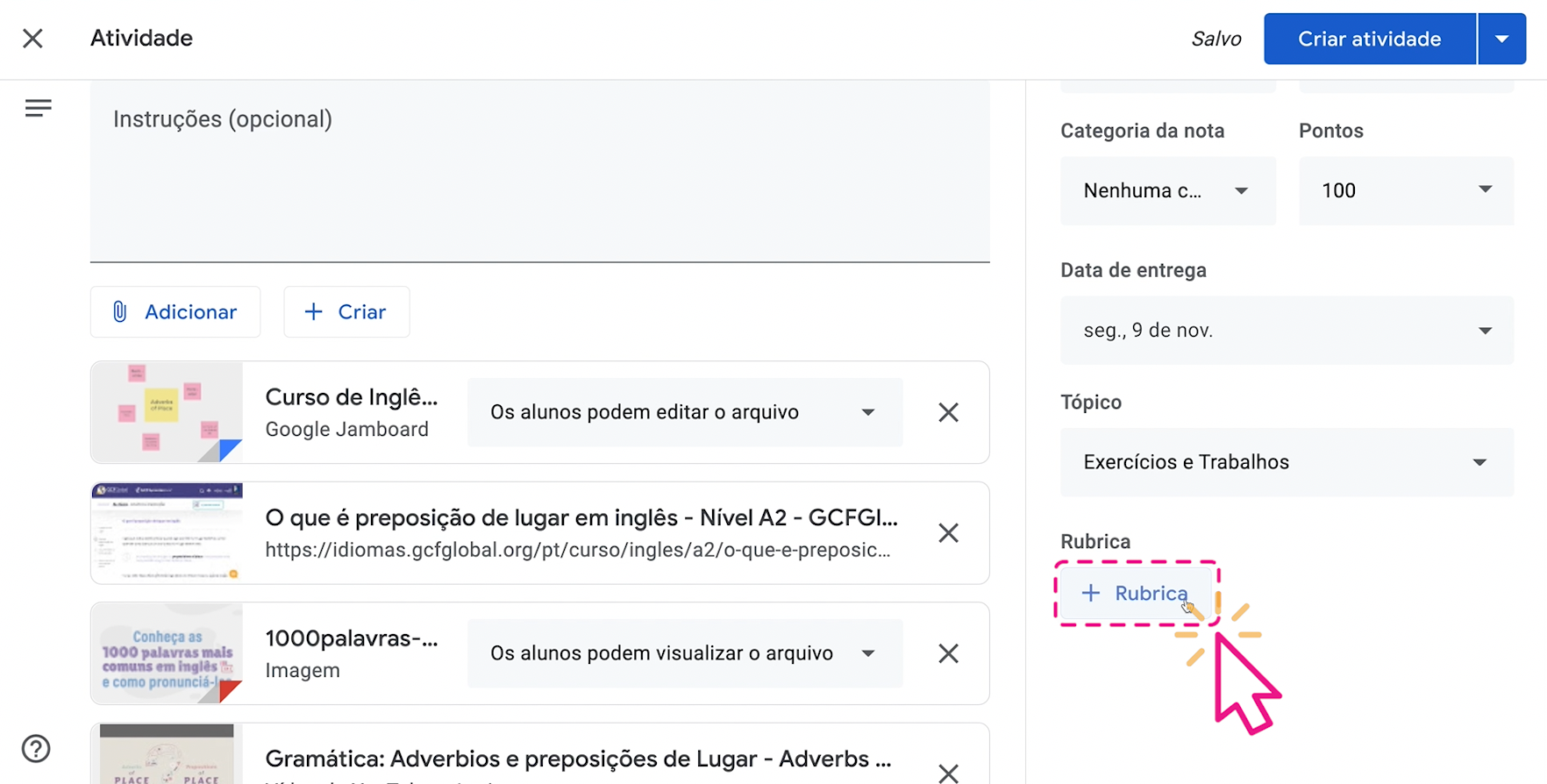This screenshot has width=1547, height=784.
Task: Click the Salvo status text
Action: (1216, 39)
